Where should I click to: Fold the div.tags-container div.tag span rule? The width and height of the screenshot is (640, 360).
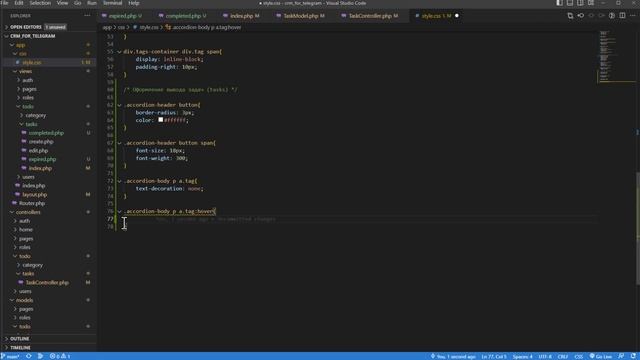click(119, 52)
